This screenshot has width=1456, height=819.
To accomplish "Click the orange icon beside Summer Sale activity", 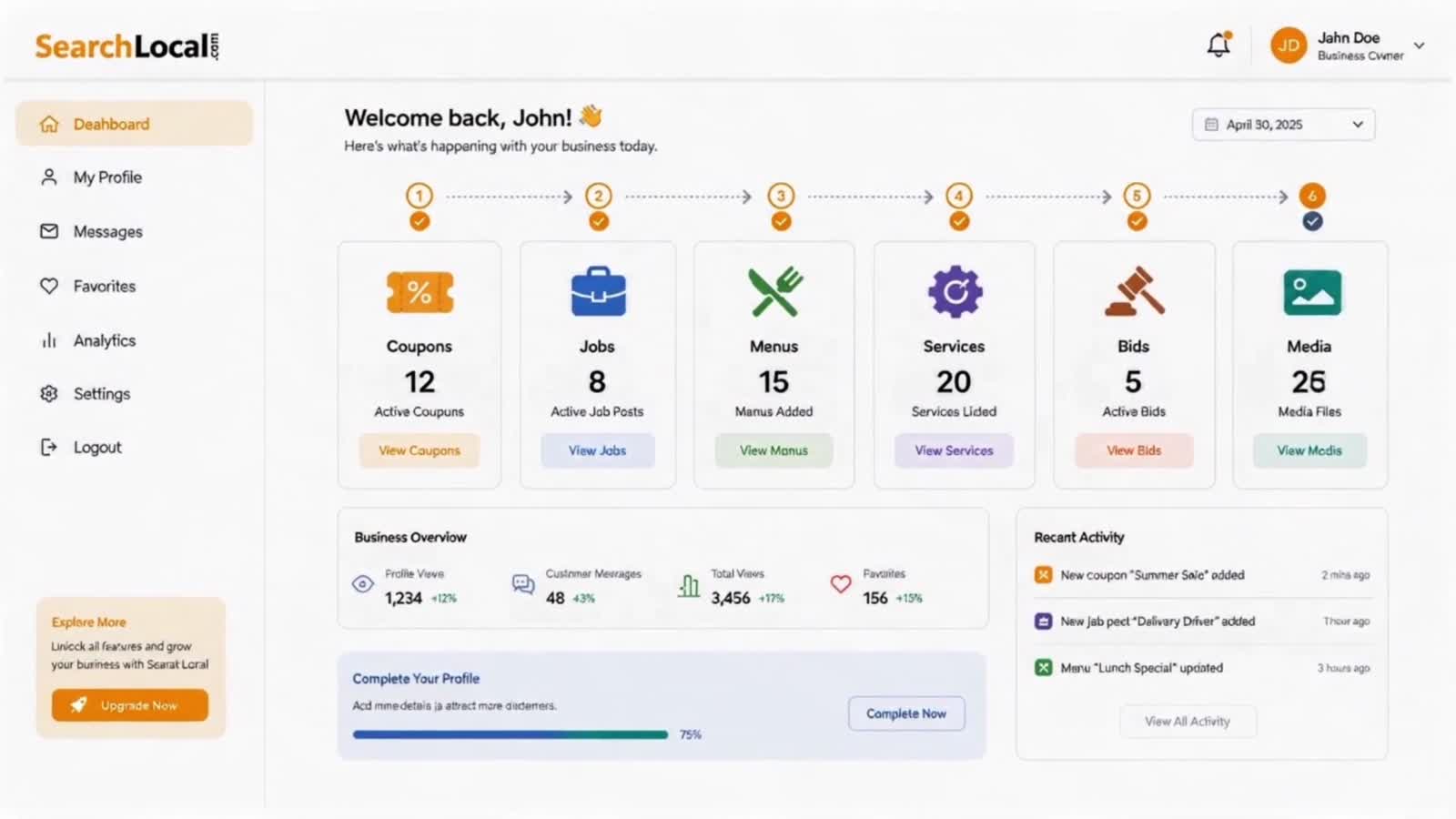I will click(x=1044, y=575).
